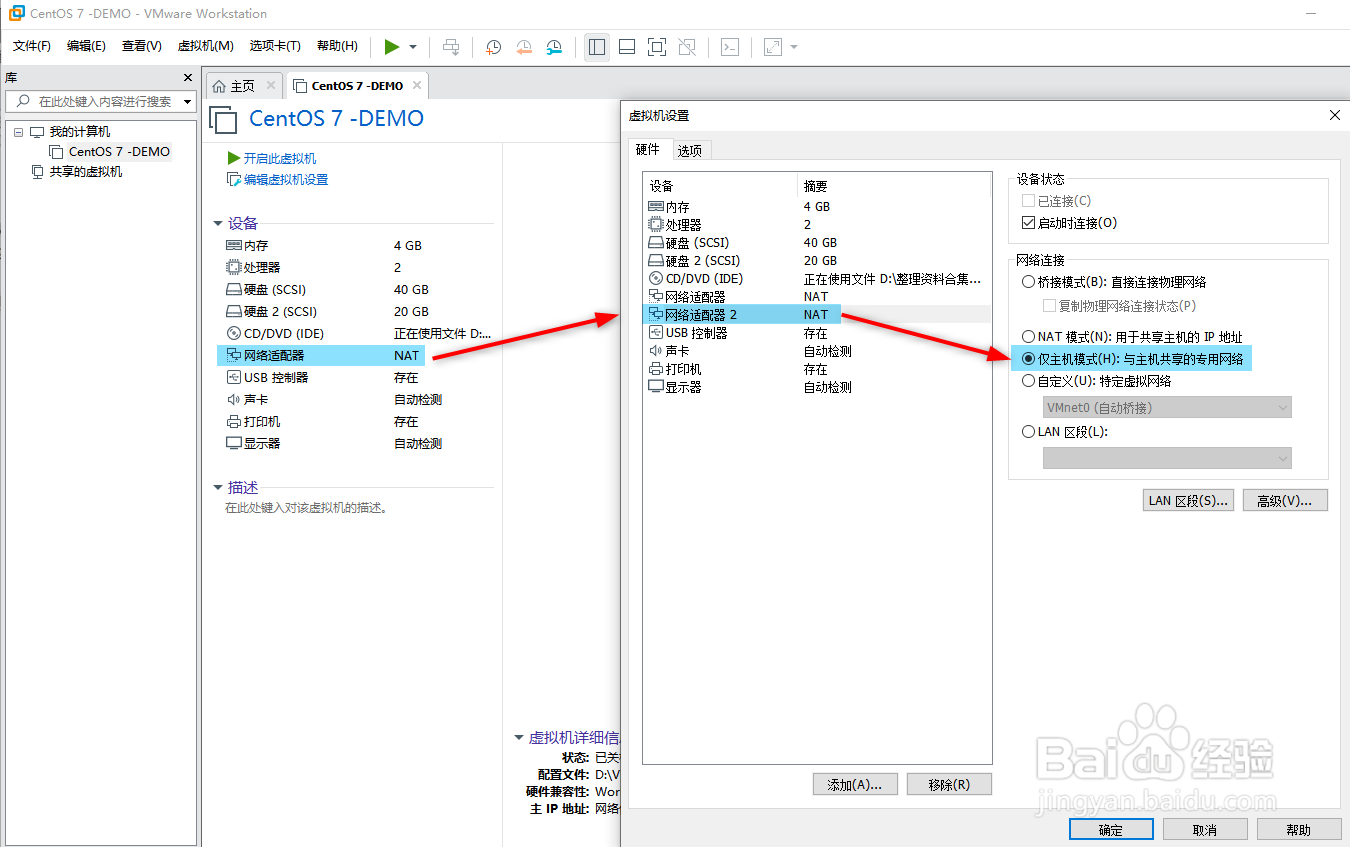Open the power options dropdown arrow
This screenshot has height=847, width=1350.
412,47
